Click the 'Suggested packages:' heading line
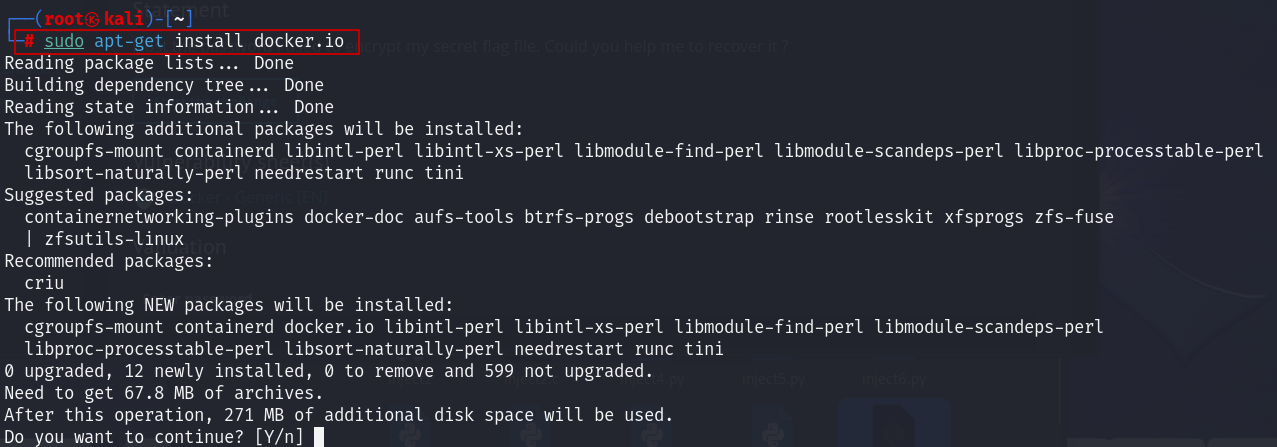 pyautogui.click(x=100, y=195)
